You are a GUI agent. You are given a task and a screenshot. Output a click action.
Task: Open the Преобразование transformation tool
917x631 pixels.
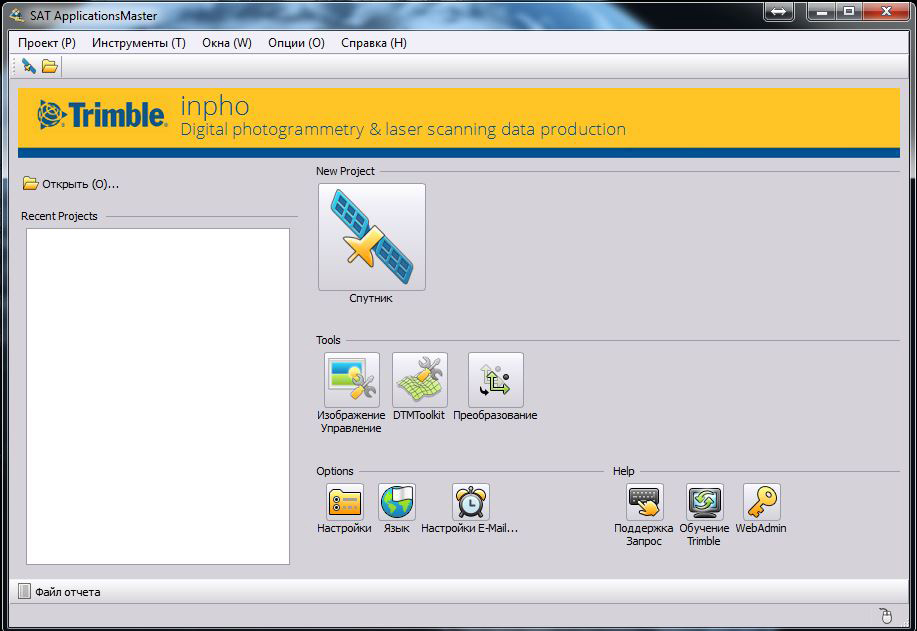[496, 380]
